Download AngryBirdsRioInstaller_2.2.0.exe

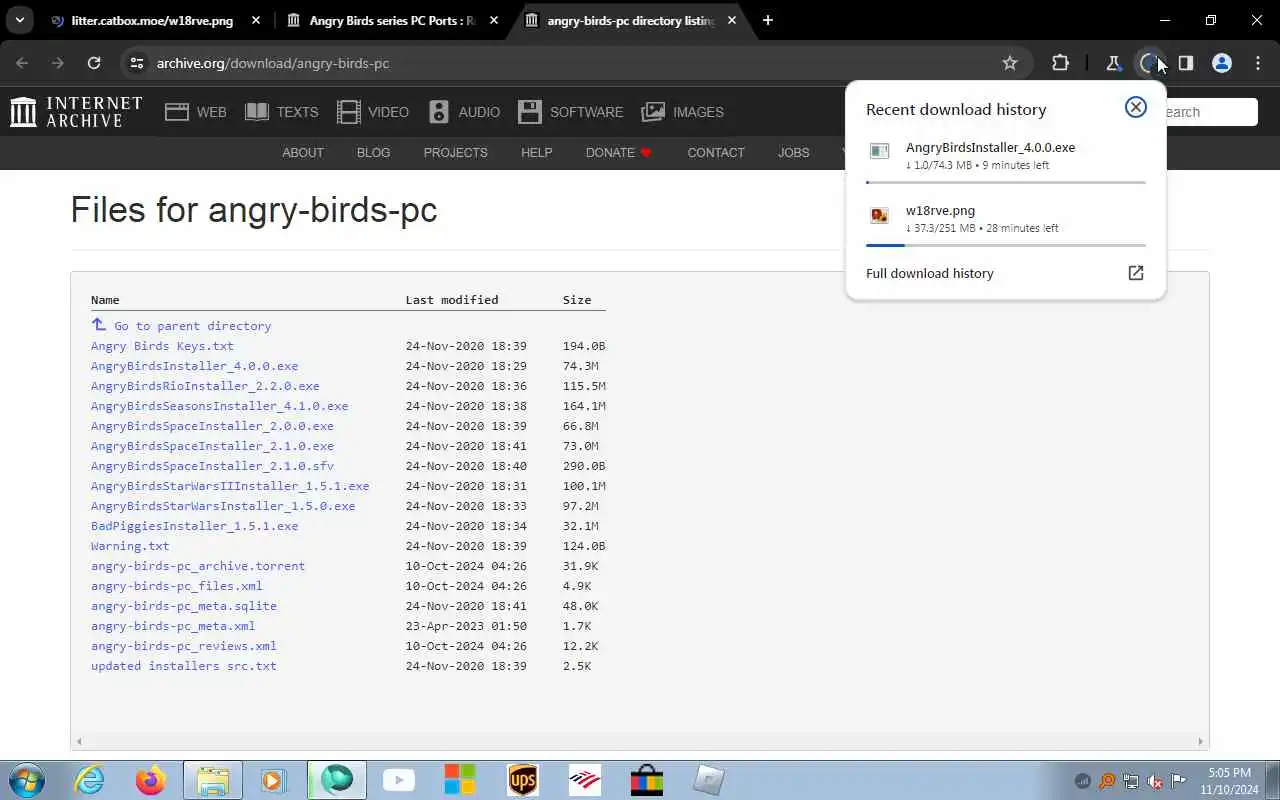(x=205, y=386)
